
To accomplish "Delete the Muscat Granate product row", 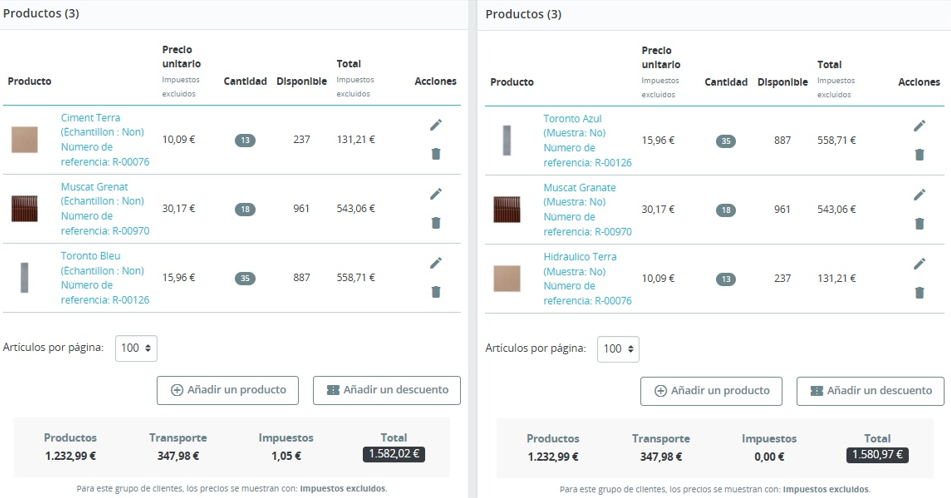I will (919, 224).
